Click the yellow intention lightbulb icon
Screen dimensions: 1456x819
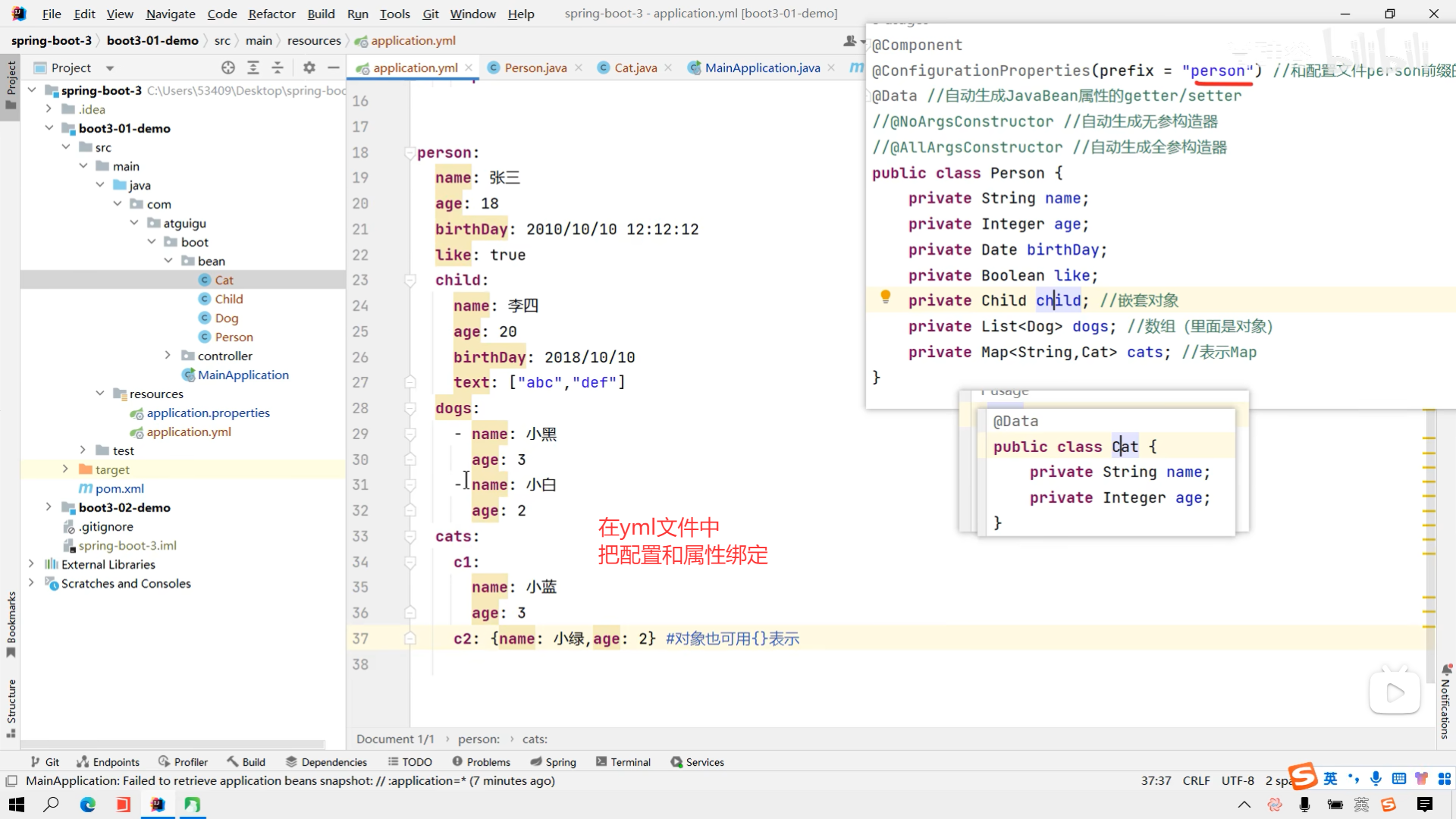click(885, 297)
